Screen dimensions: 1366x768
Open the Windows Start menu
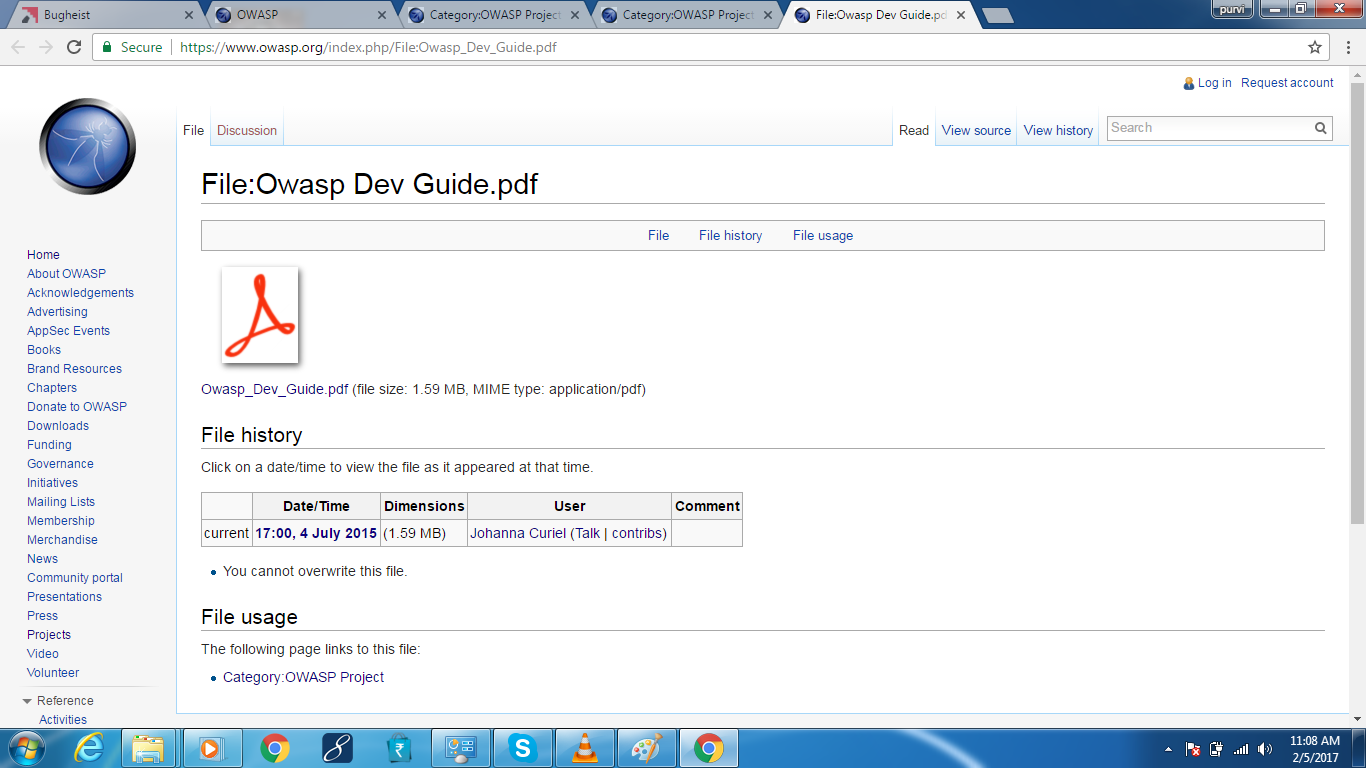coord(25,748)
